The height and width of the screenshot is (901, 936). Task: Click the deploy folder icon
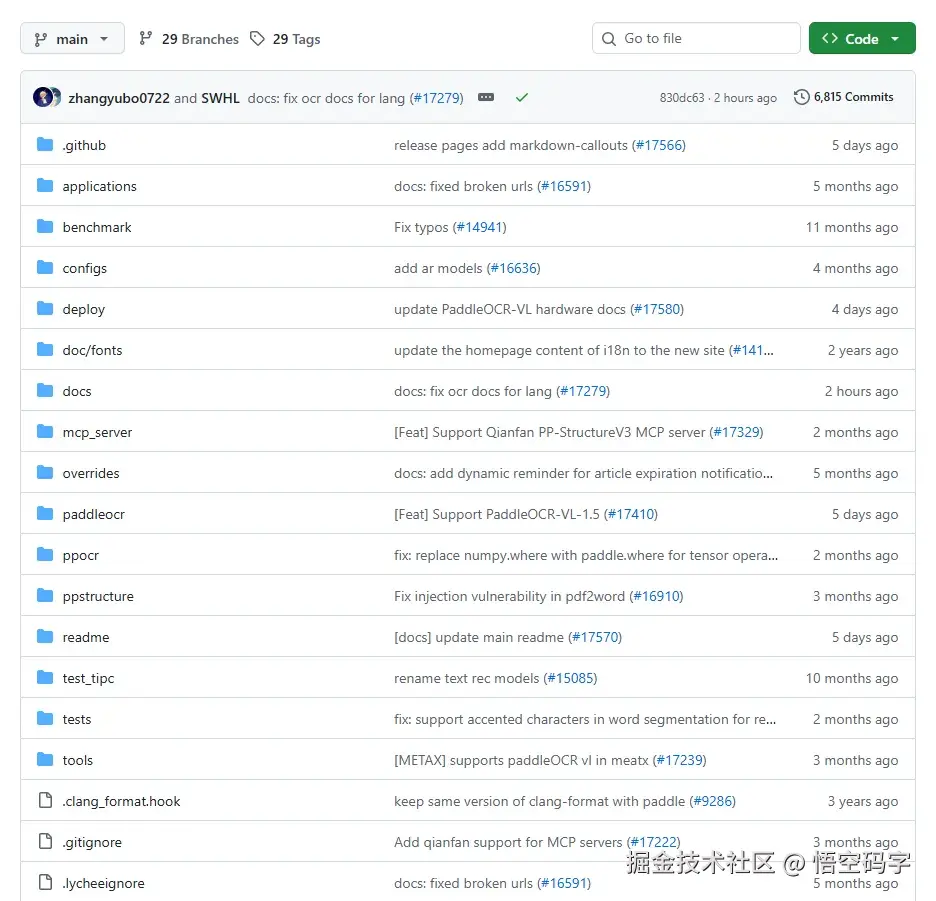(x=45, y=309)
